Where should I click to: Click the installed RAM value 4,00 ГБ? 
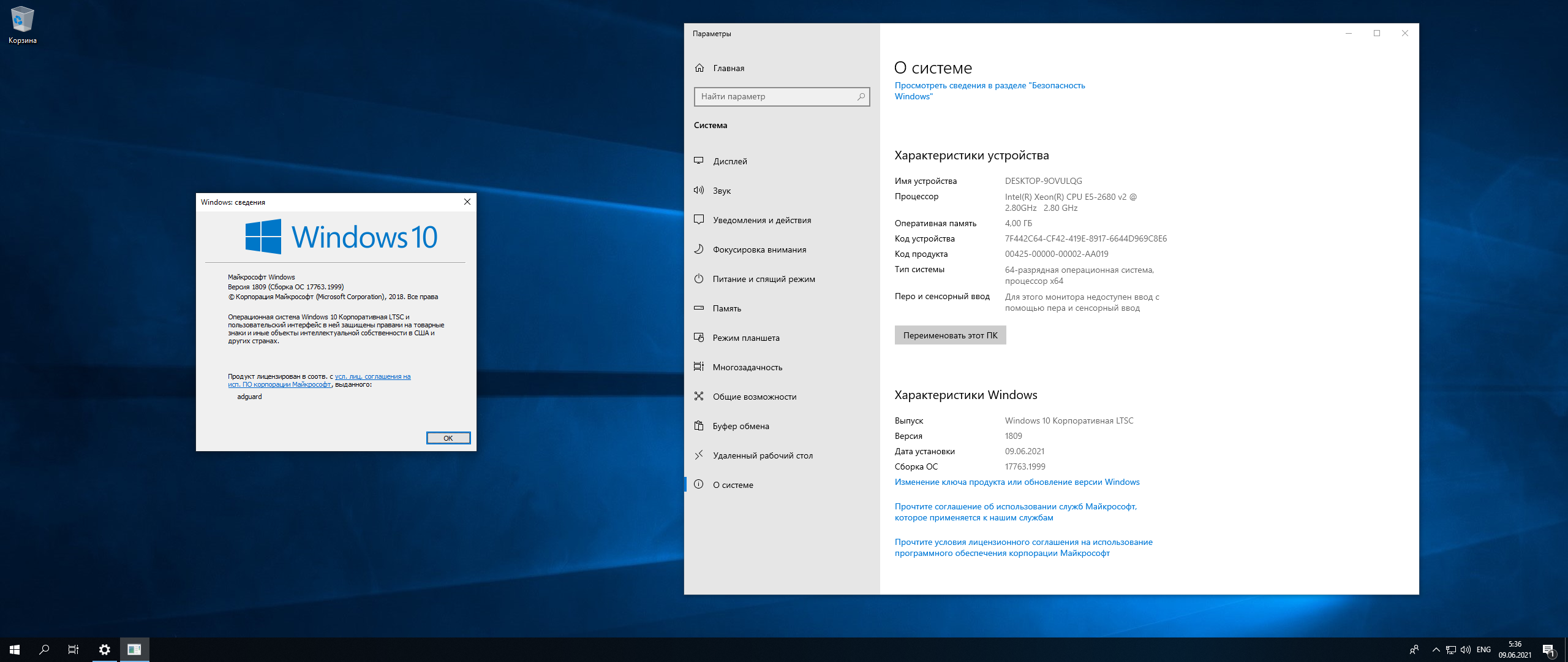point(1018,223)
